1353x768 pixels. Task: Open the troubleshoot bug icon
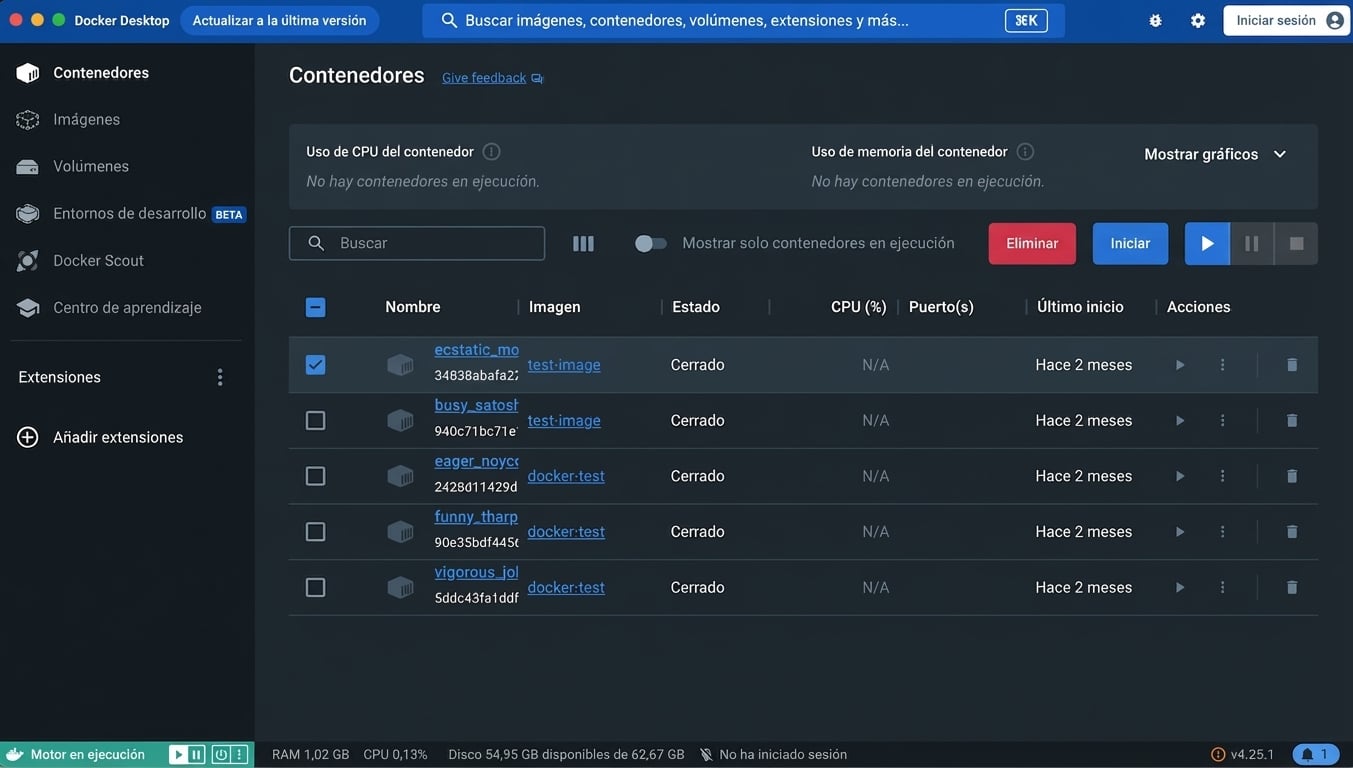coord(1155,20)
